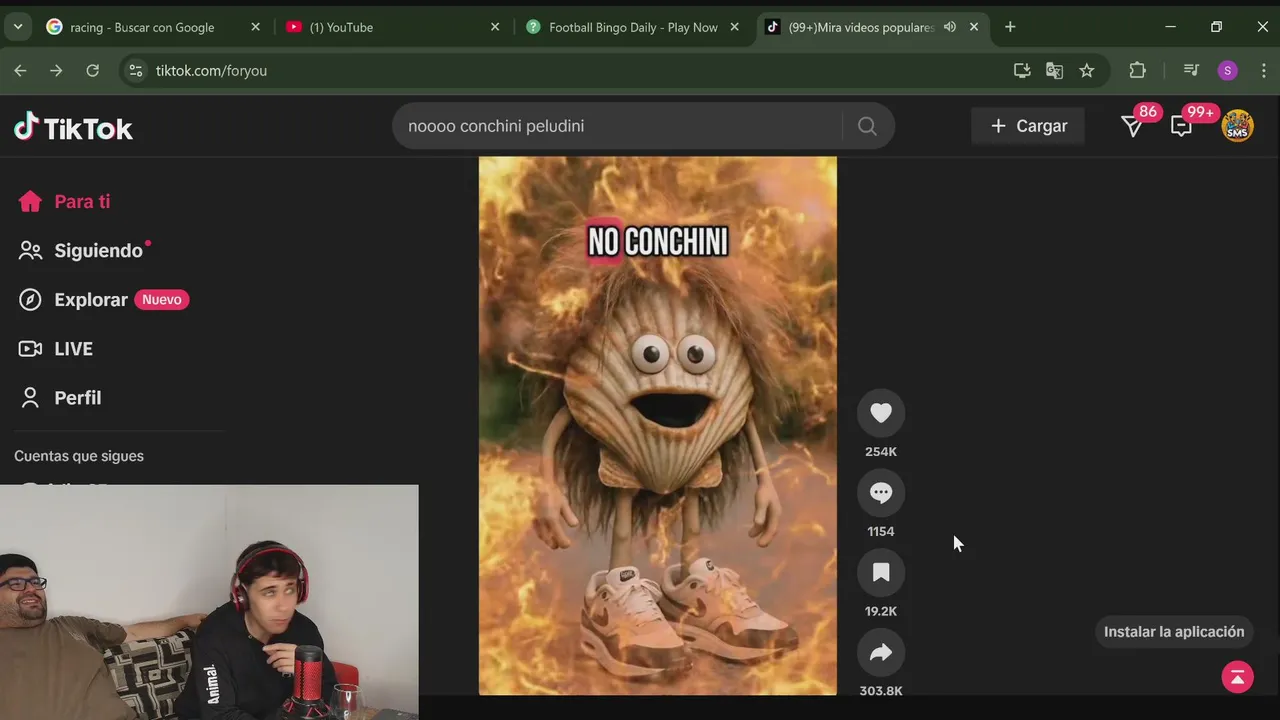The width and height of the screenshot is (1280, 720).
Task: Open profile avatar menu in TikTok header
Action: click(x=1238, y=126)
